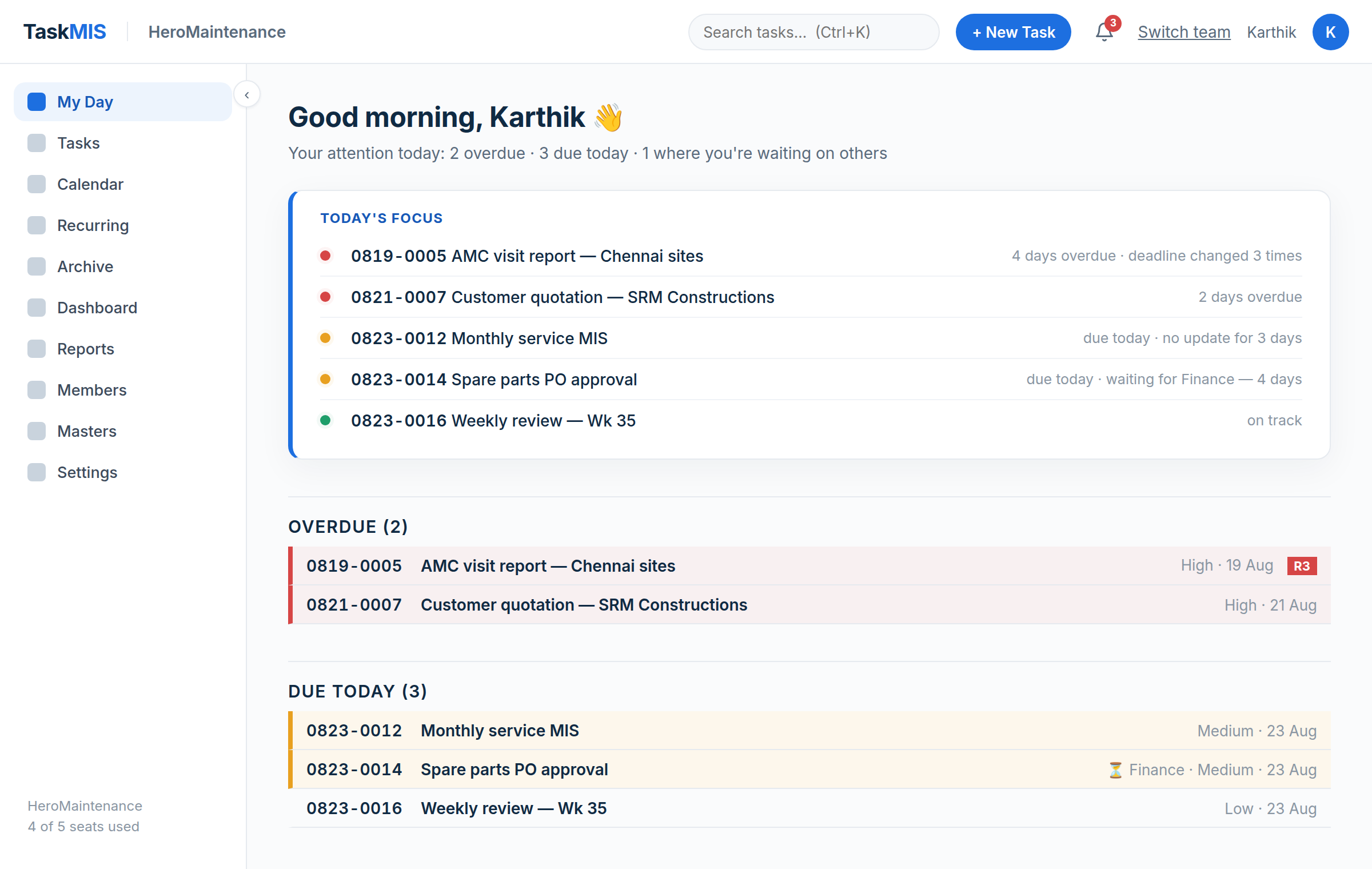Screen dimensions: 1372x869
Task: Click '4 days overdue · deadline changed 3 times'
Action: (x=1156, y=256)
